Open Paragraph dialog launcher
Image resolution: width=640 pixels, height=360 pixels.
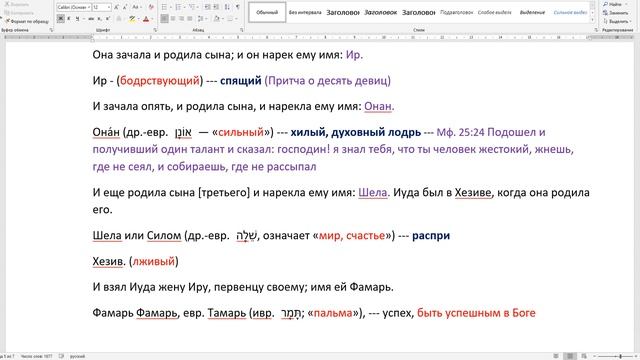click(241, 30)
